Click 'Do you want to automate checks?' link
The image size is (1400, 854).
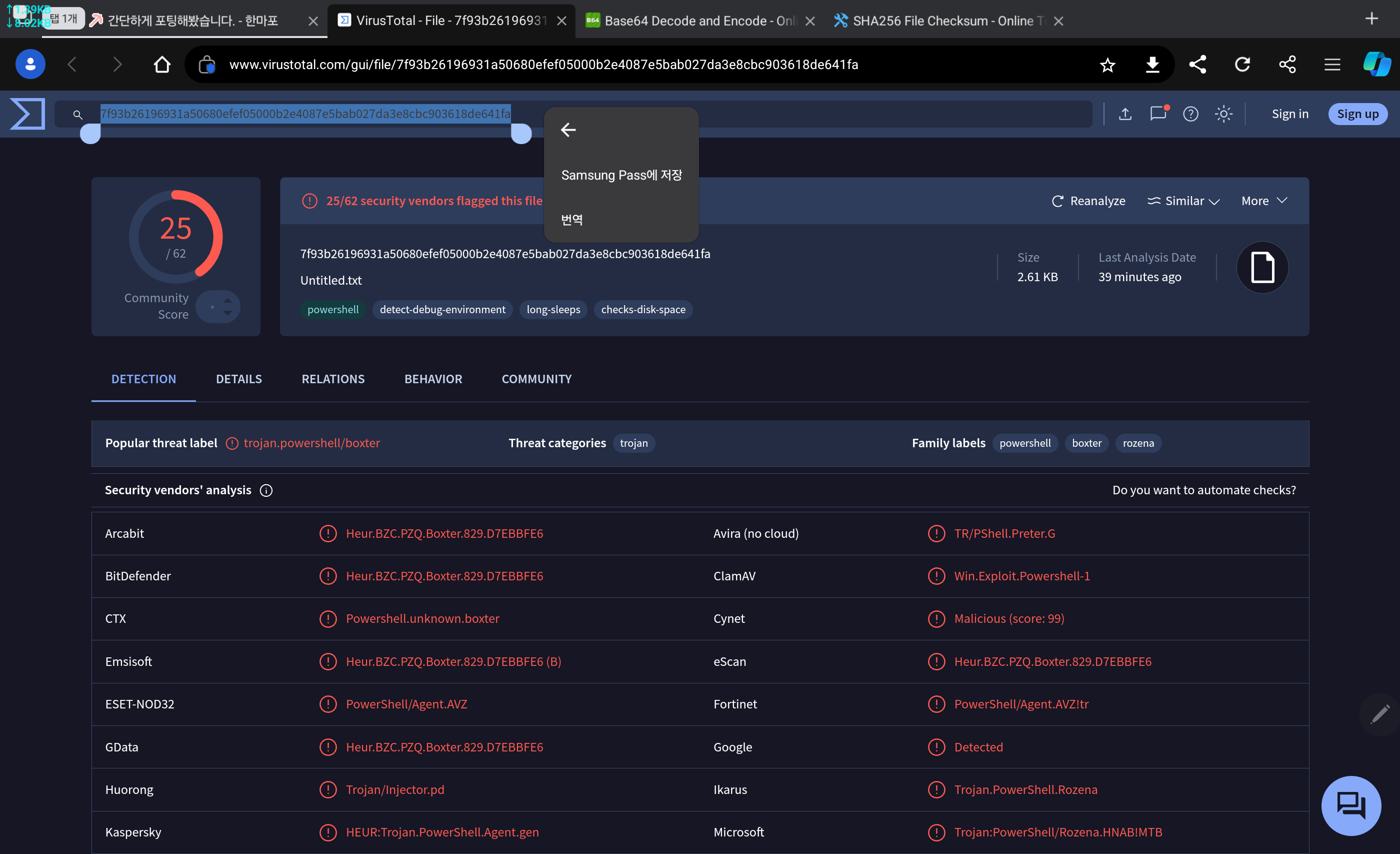click(x=1204, y=490)
